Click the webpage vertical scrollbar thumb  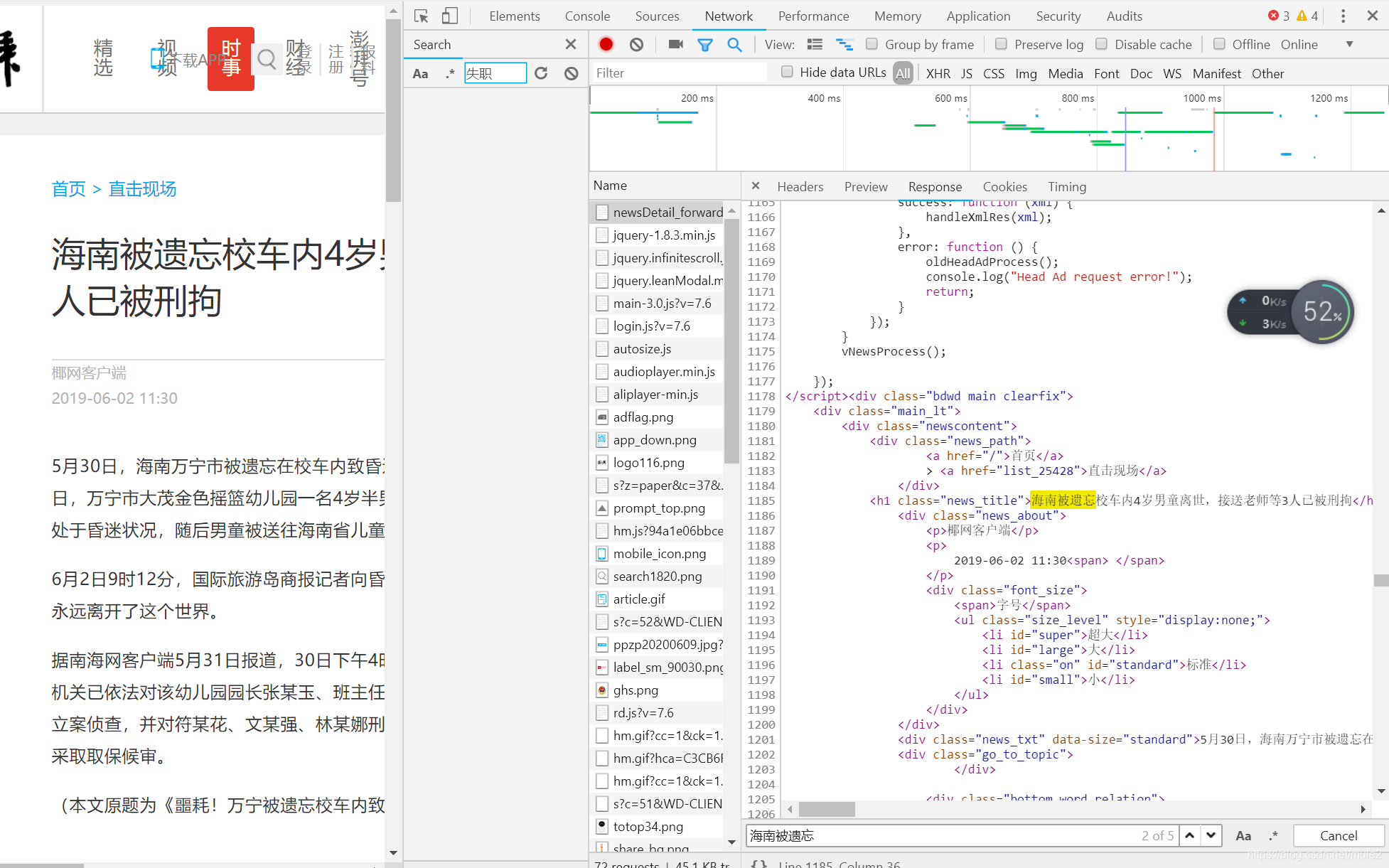393,111
